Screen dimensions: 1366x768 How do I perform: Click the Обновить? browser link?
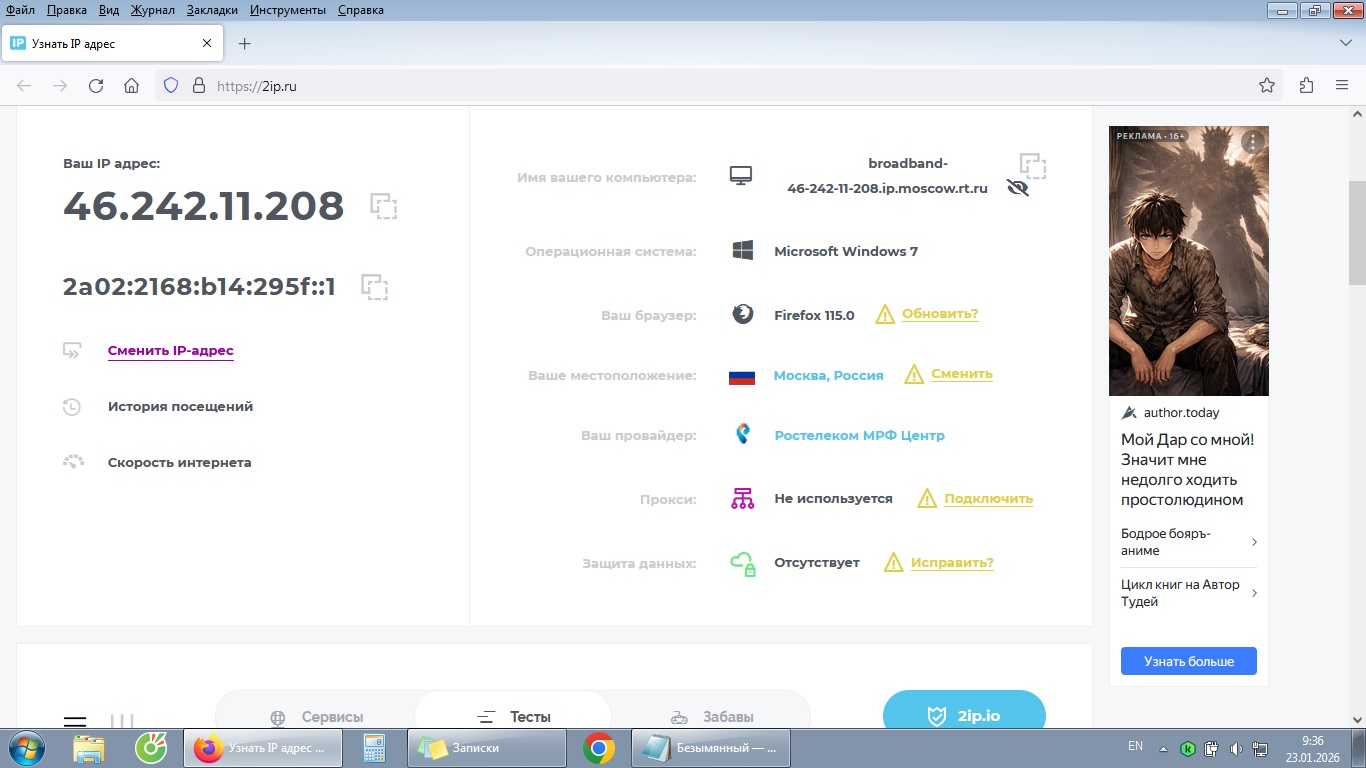click(939, 314)
